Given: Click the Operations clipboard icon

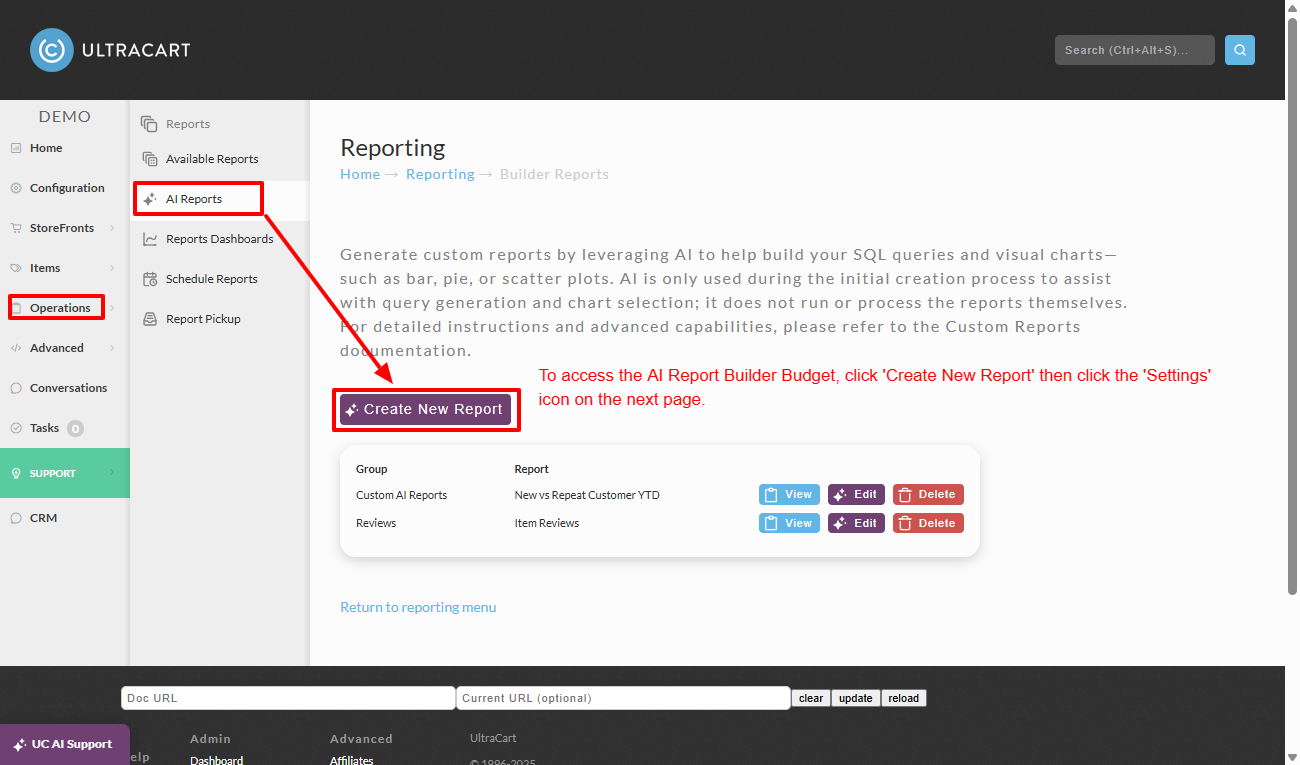Looking at the screenshot, I should [16, 308].
